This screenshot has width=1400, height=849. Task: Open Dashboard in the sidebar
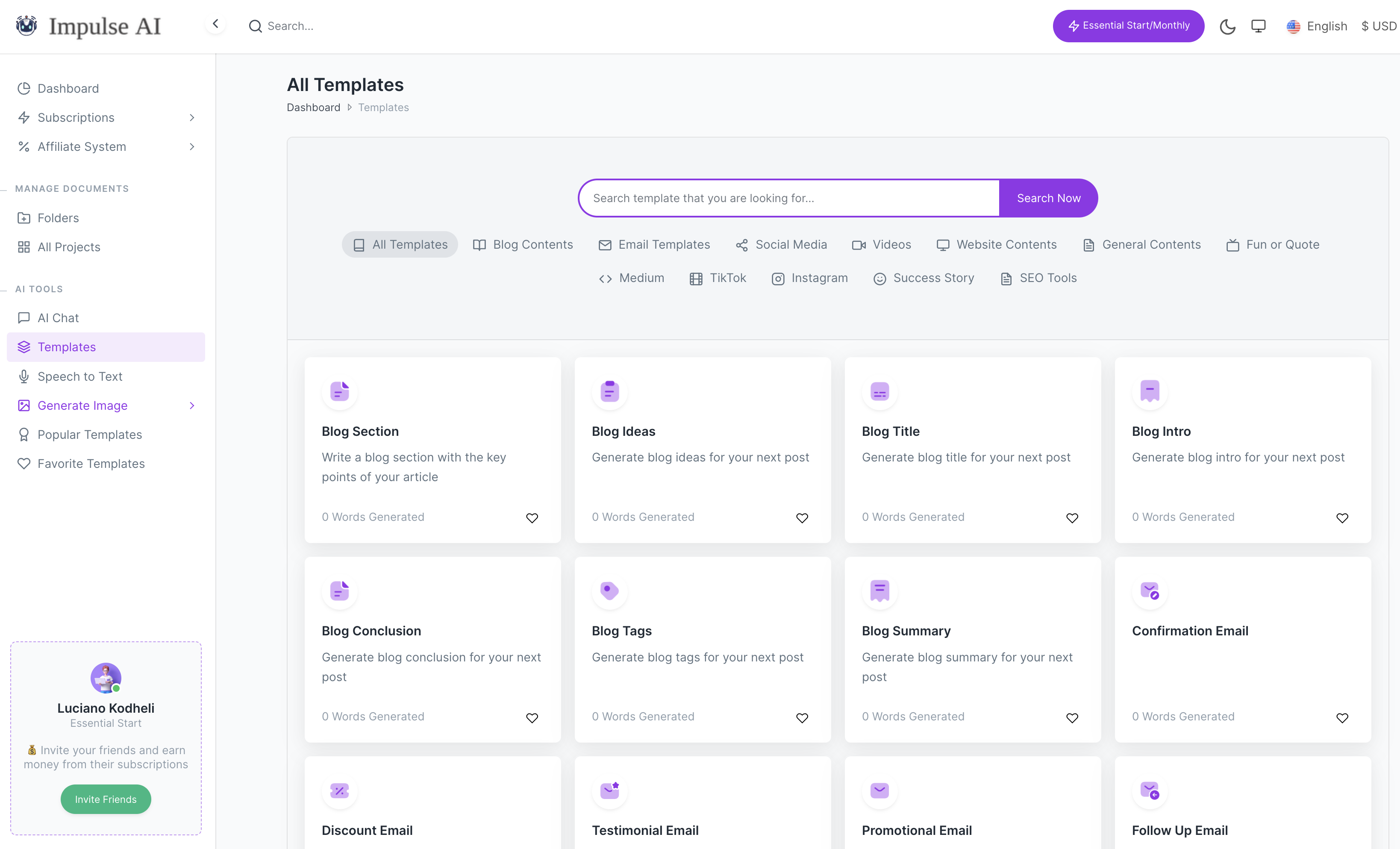[106, 88]
